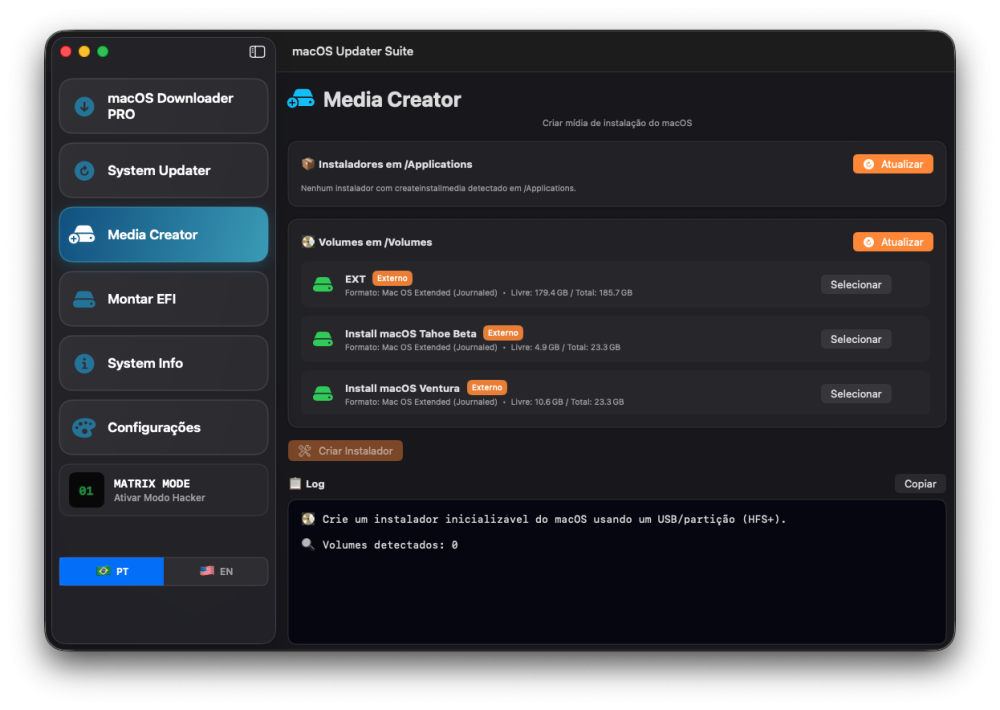
Task: Select the Install macOS Tahoe Beta volume
Action: coord(856,339)
